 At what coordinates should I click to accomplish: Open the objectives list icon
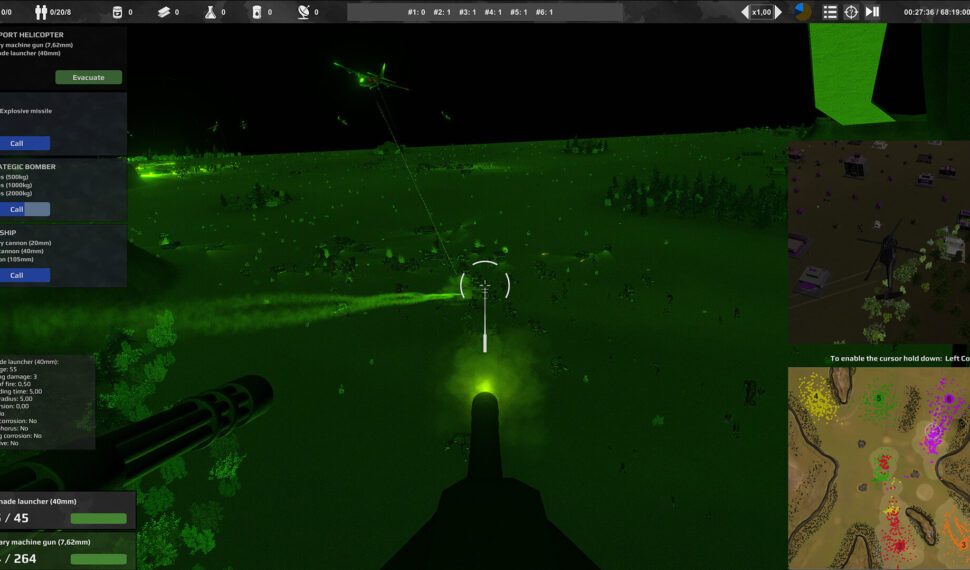(830, 12)
